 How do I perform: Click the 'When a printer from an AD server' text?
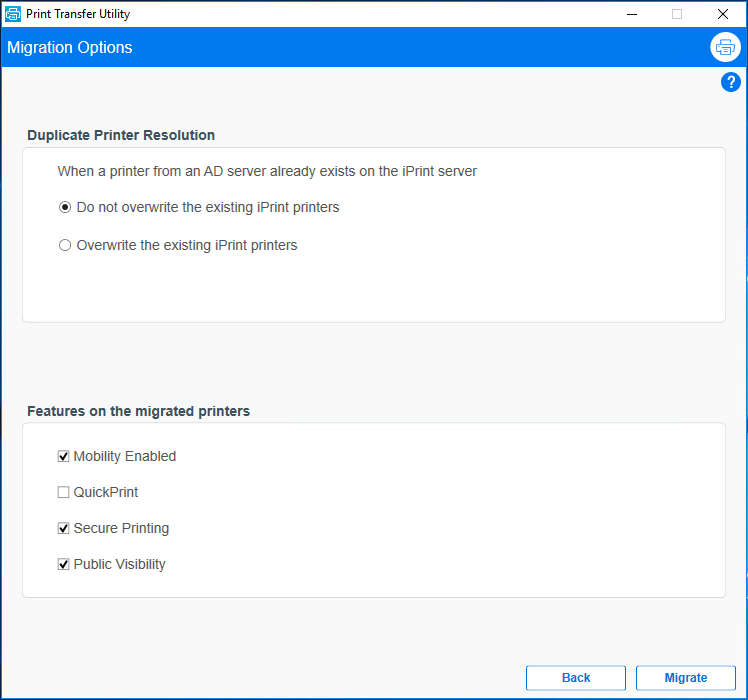[267, 171]
